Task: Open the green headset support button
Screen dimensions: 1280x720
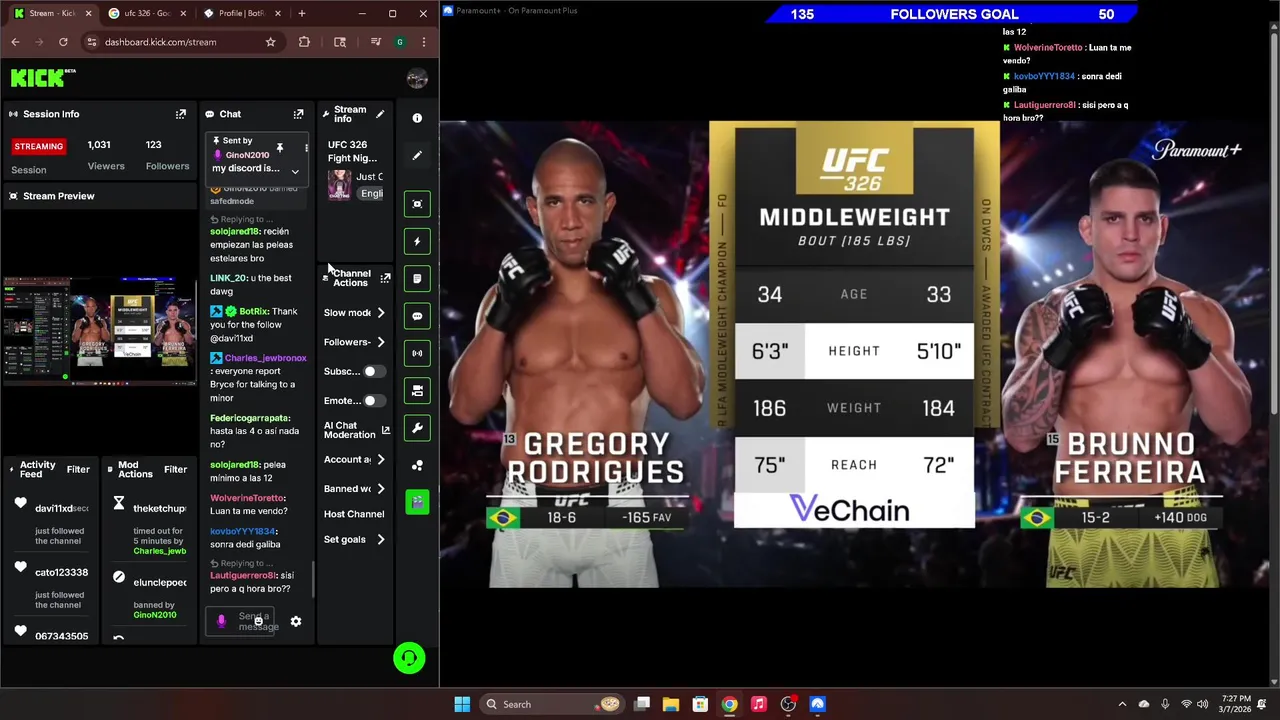Action: (x=409, y=658)
